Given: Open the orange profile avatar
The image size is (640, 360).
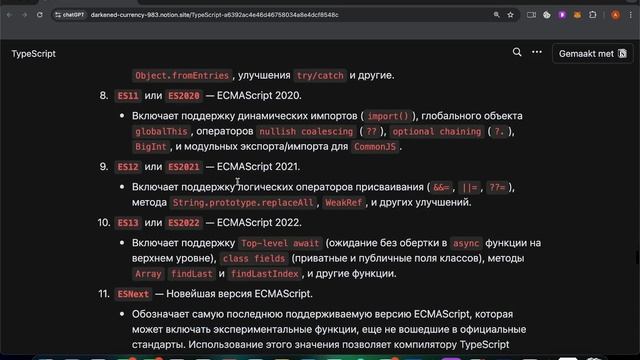Looking at the screenshot, I should click(616, 15).
